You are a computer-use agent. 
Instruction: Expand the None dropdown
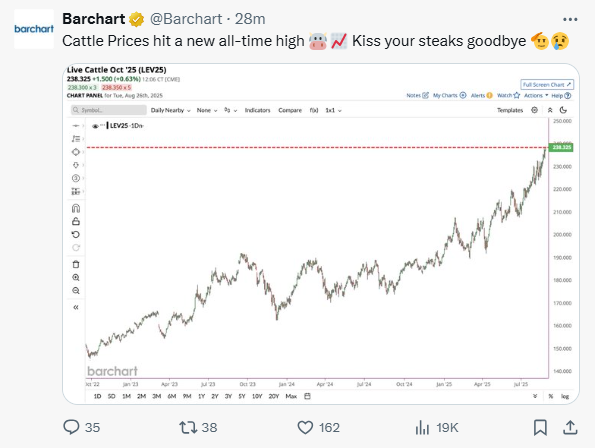pyautogui.click(x=207, y=110)
